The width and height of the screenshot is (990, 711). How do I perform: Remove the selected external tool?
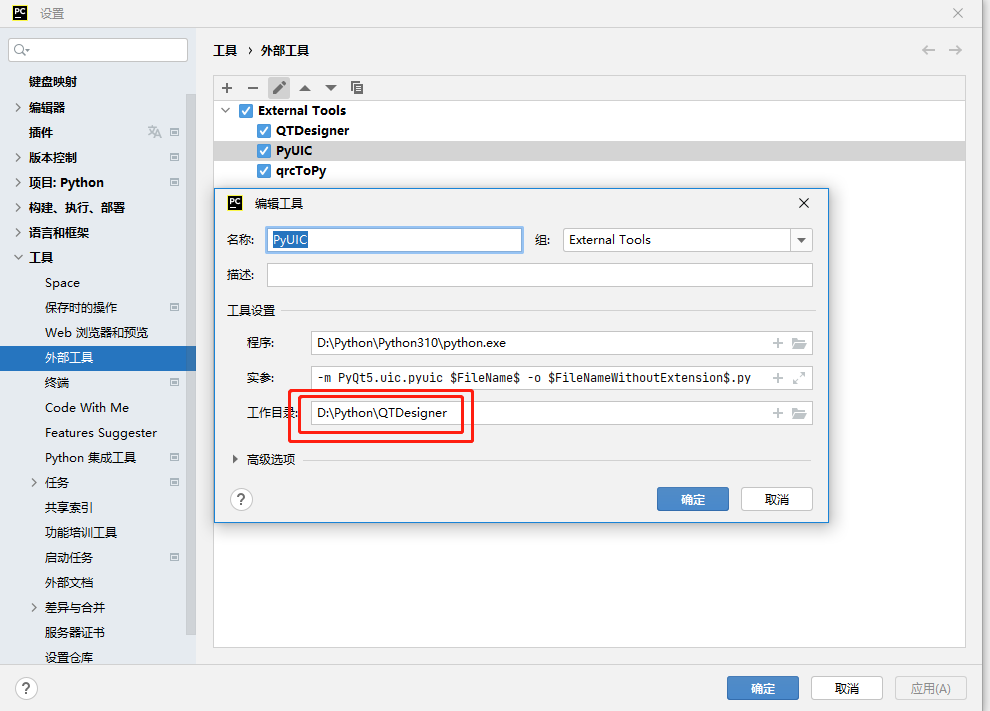click(x=253, y=88)
